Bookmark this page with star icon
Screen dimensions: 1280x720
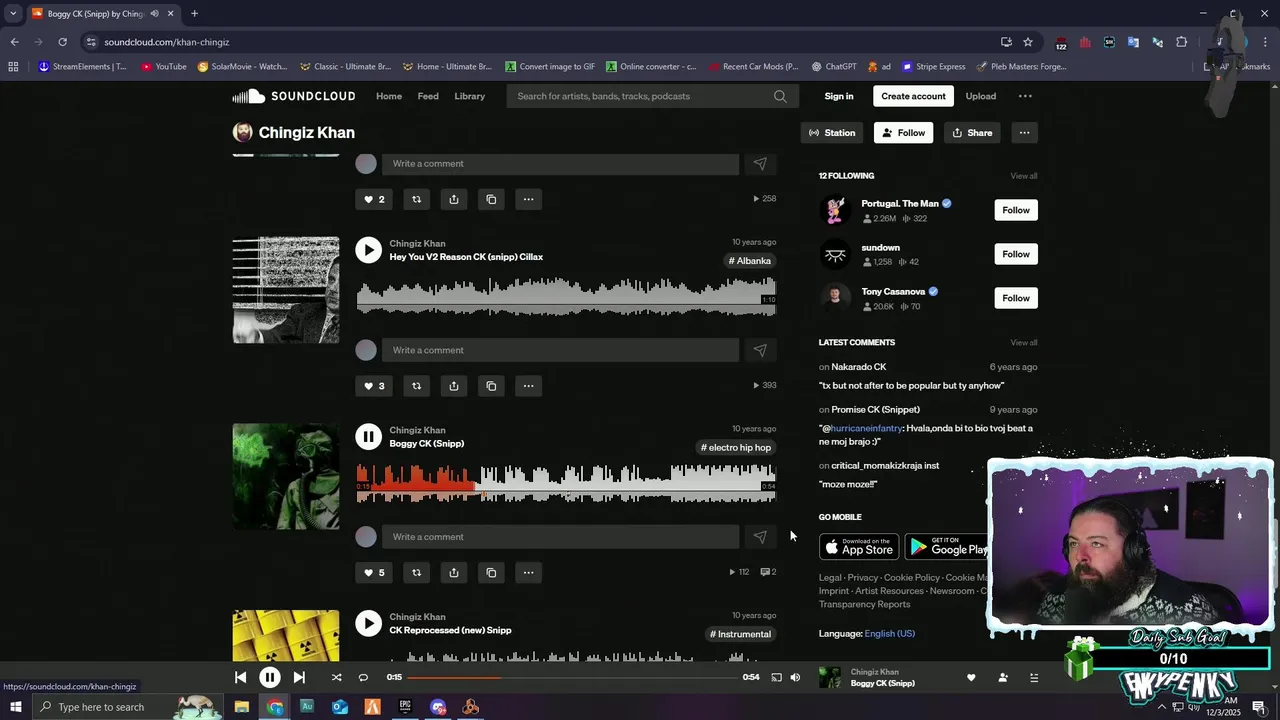click(1028, 42)
